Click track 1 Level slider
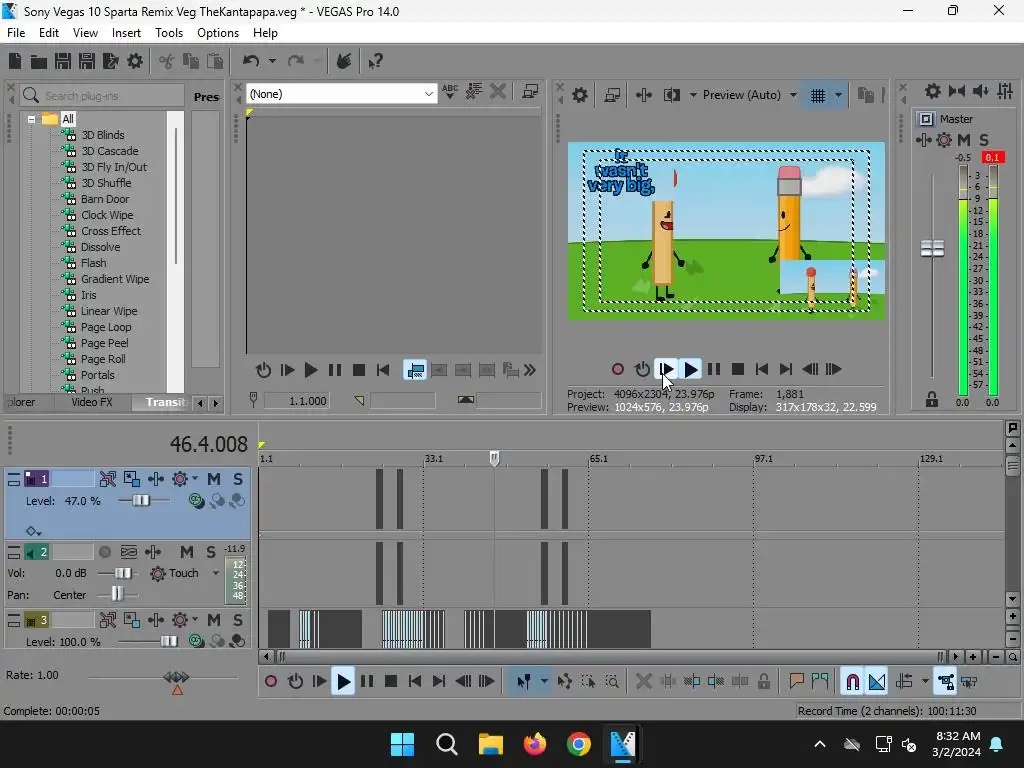 (x=141, y=501)
